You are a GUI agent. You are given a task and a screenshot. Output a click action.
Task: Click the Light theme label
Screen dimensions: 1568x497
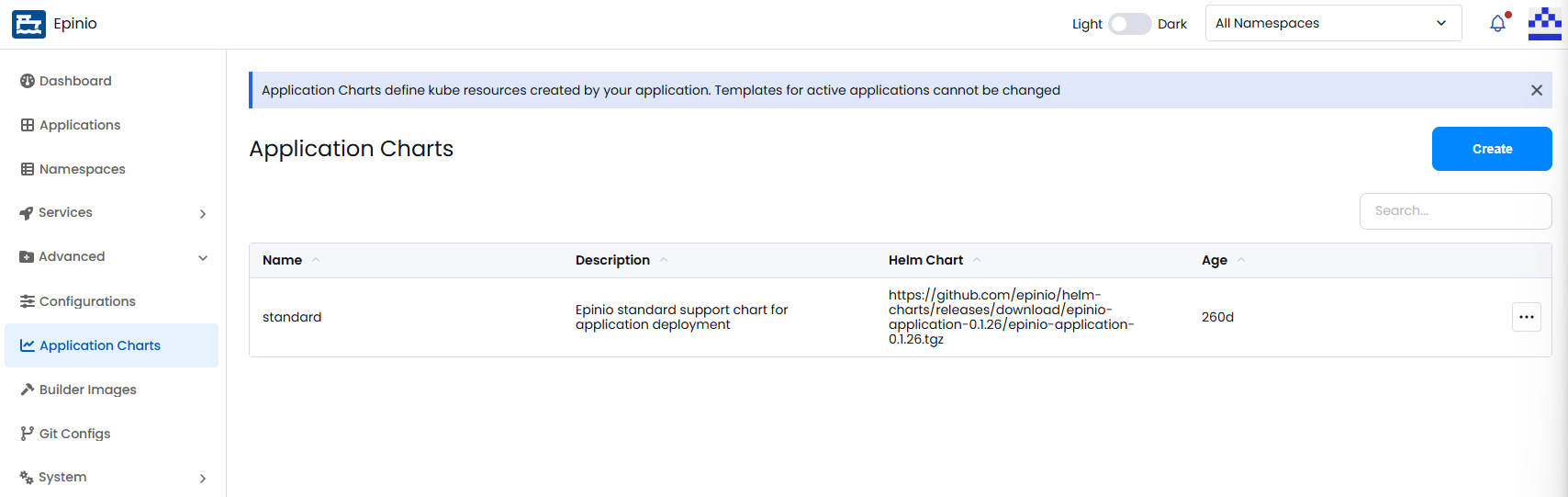(1087, 24)
